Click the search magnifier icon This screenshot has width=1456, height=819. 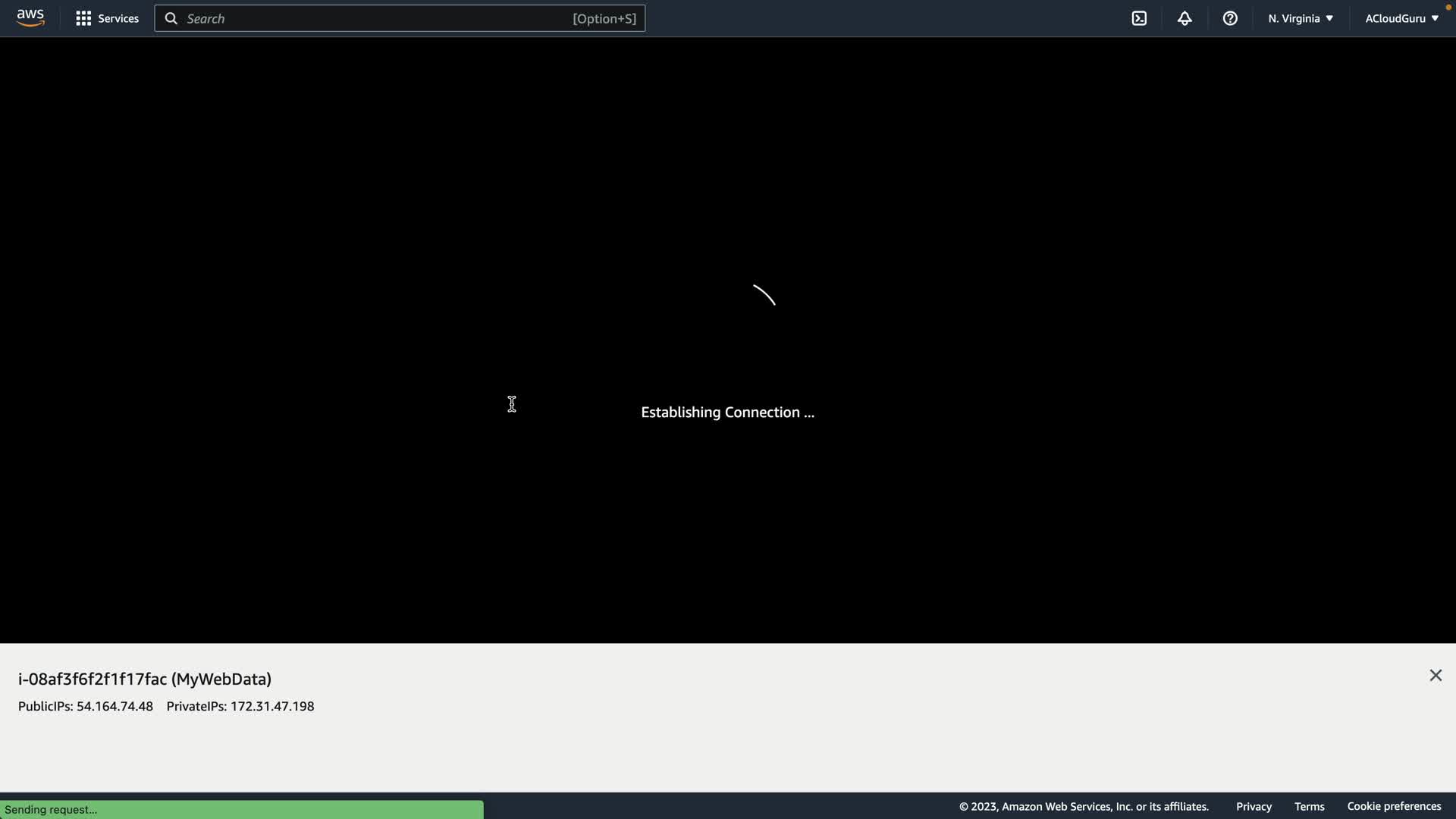click(x=171, y=18)
